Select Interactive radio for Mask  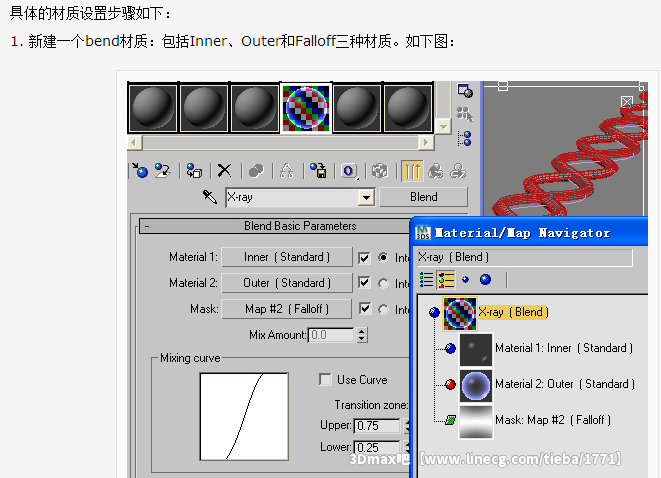pyautogui.click(x=383, y=309)
